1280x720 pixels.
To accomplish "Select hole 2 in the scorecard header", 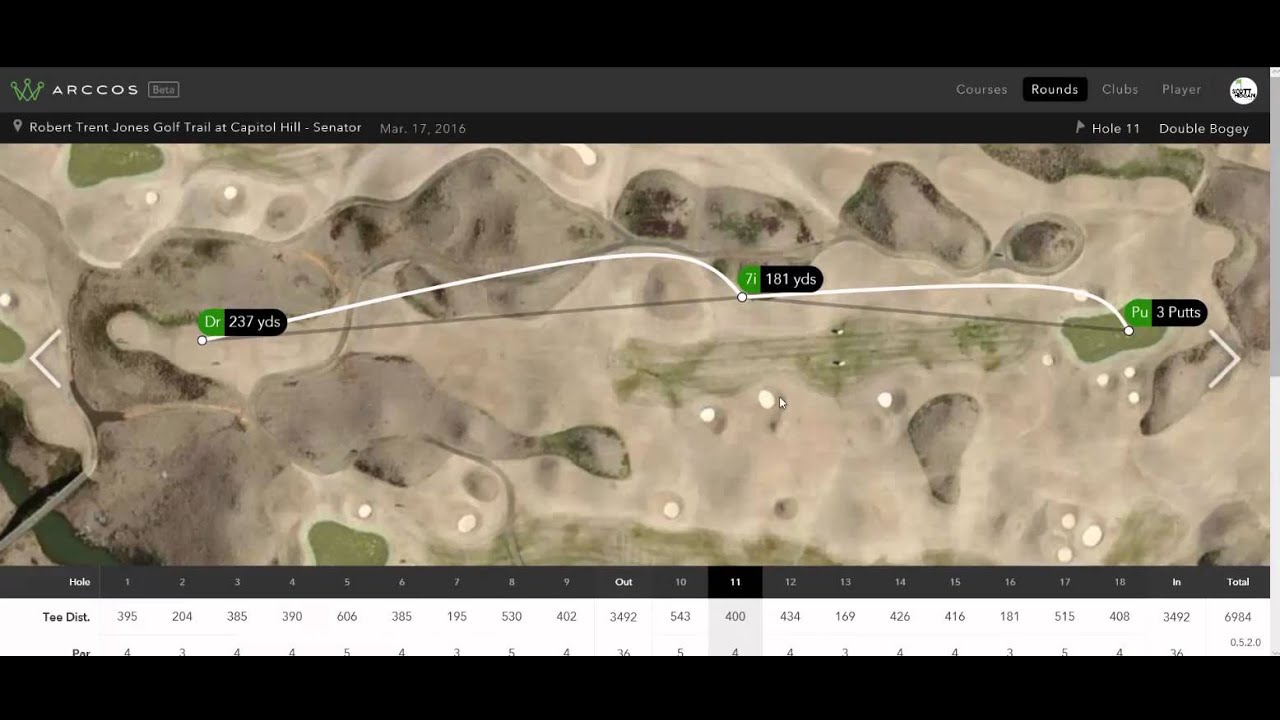I will (182, 582).
